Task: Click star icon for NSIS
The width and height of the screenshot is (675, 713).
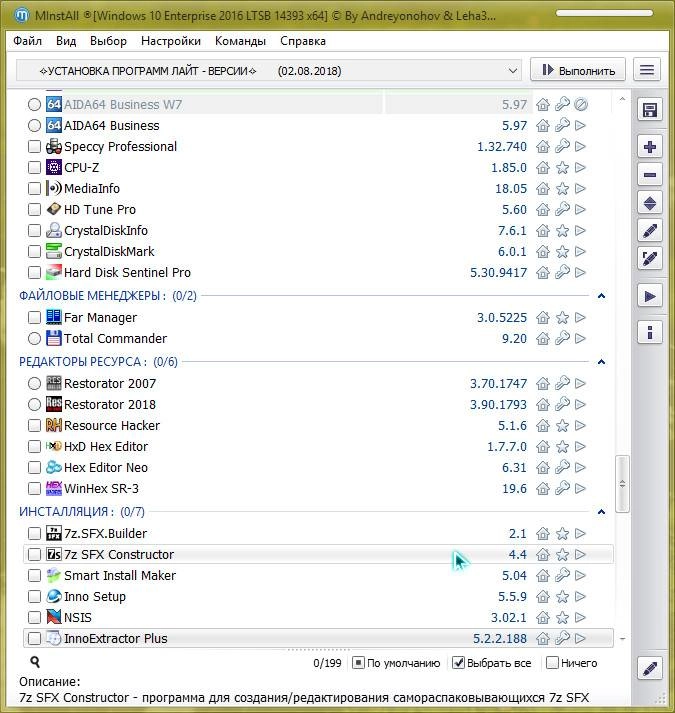Action: click(x=562, y=618)
